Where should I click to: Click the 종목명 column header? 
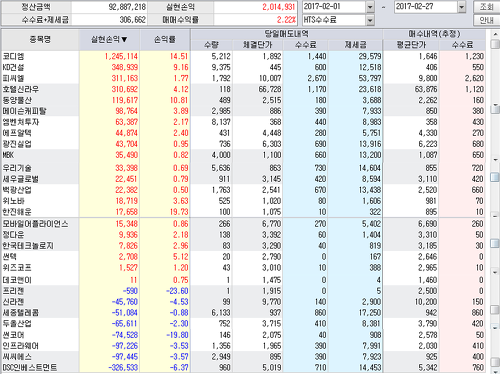click(x=40, y=40)
